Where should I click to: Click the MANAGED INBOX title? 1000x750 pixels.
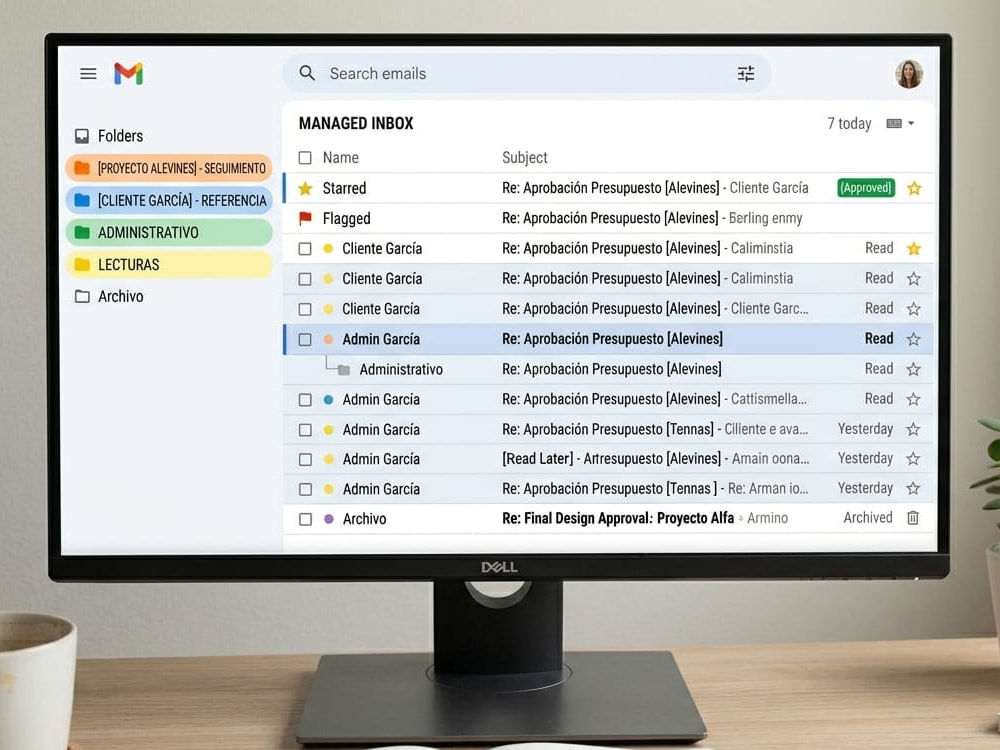[356, 123]
